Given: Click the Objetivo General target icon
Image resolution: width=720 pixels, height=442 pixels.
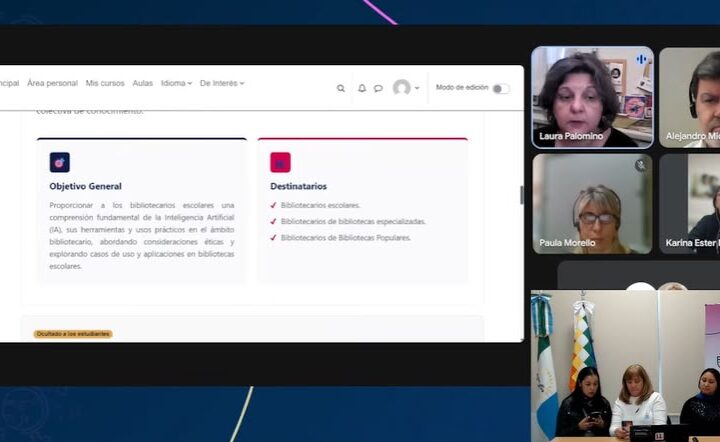Looking at the screenshot, I should pyautogui.click(x=60, y=162).
